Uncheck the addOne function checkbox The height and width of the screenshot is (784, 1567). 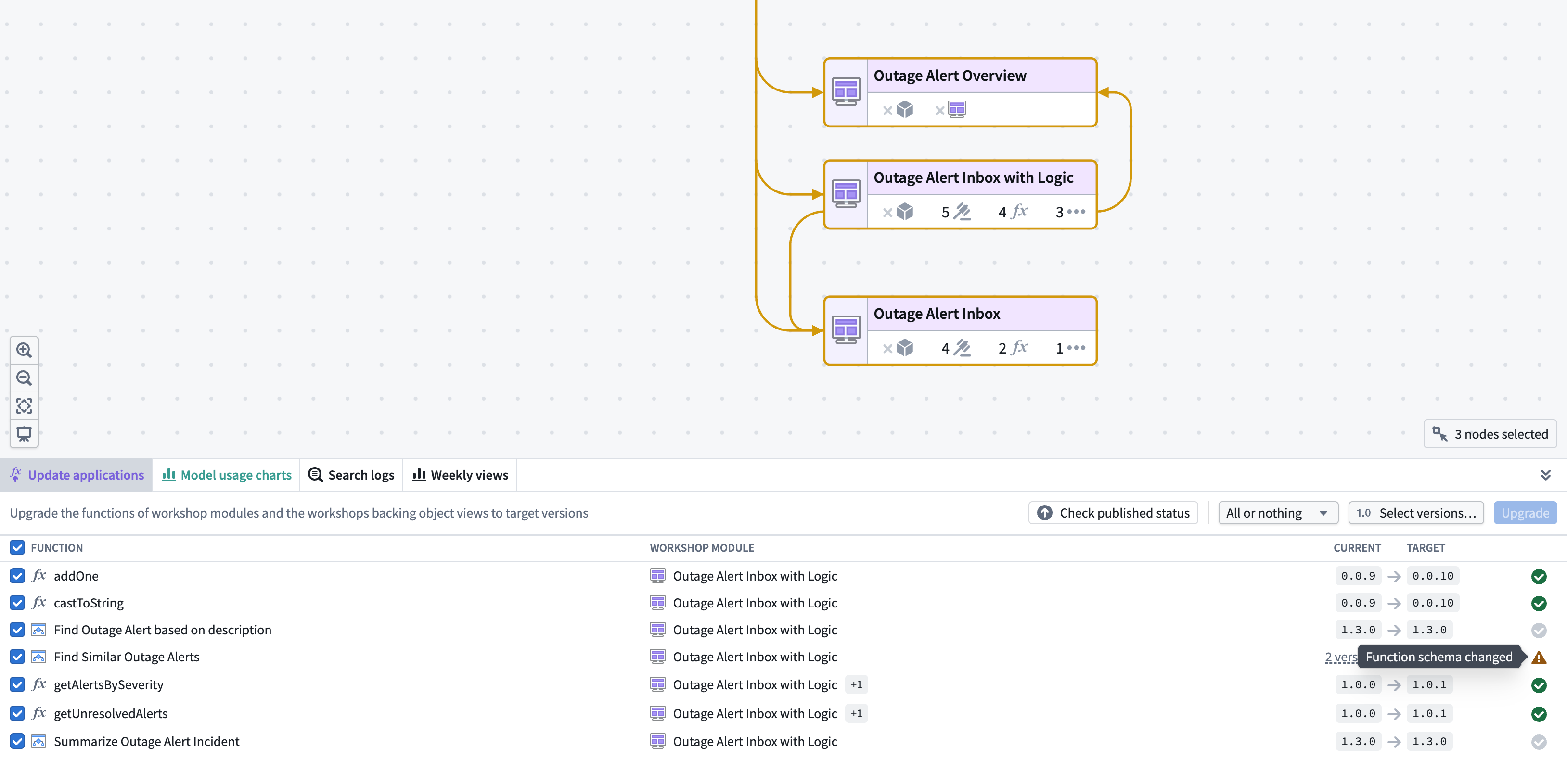[x=17, y=576]
